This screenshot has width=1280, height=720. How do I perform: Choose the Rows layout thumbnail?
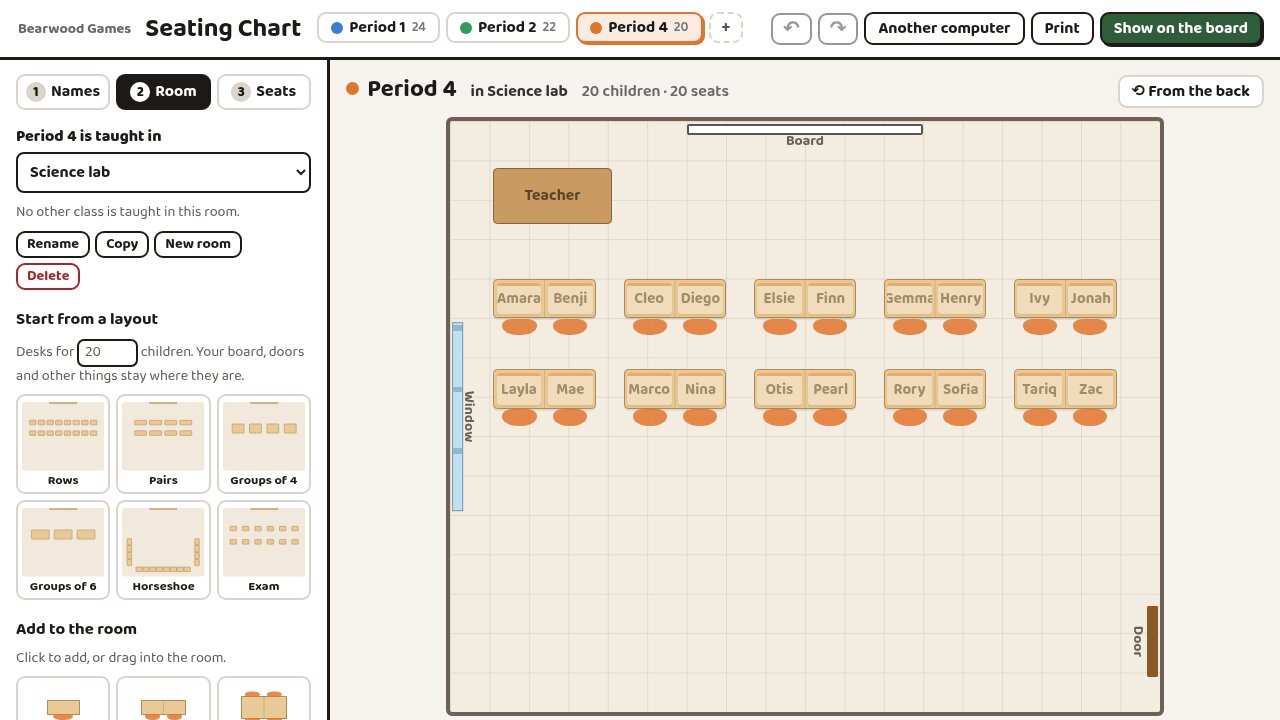[63, 444]
